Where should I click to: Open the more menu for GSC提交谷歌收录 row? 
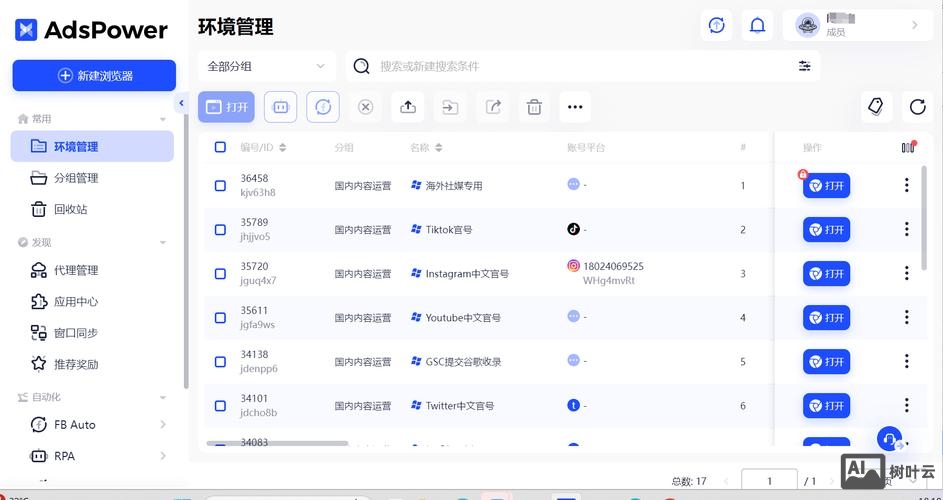click(x=906, y=361)
